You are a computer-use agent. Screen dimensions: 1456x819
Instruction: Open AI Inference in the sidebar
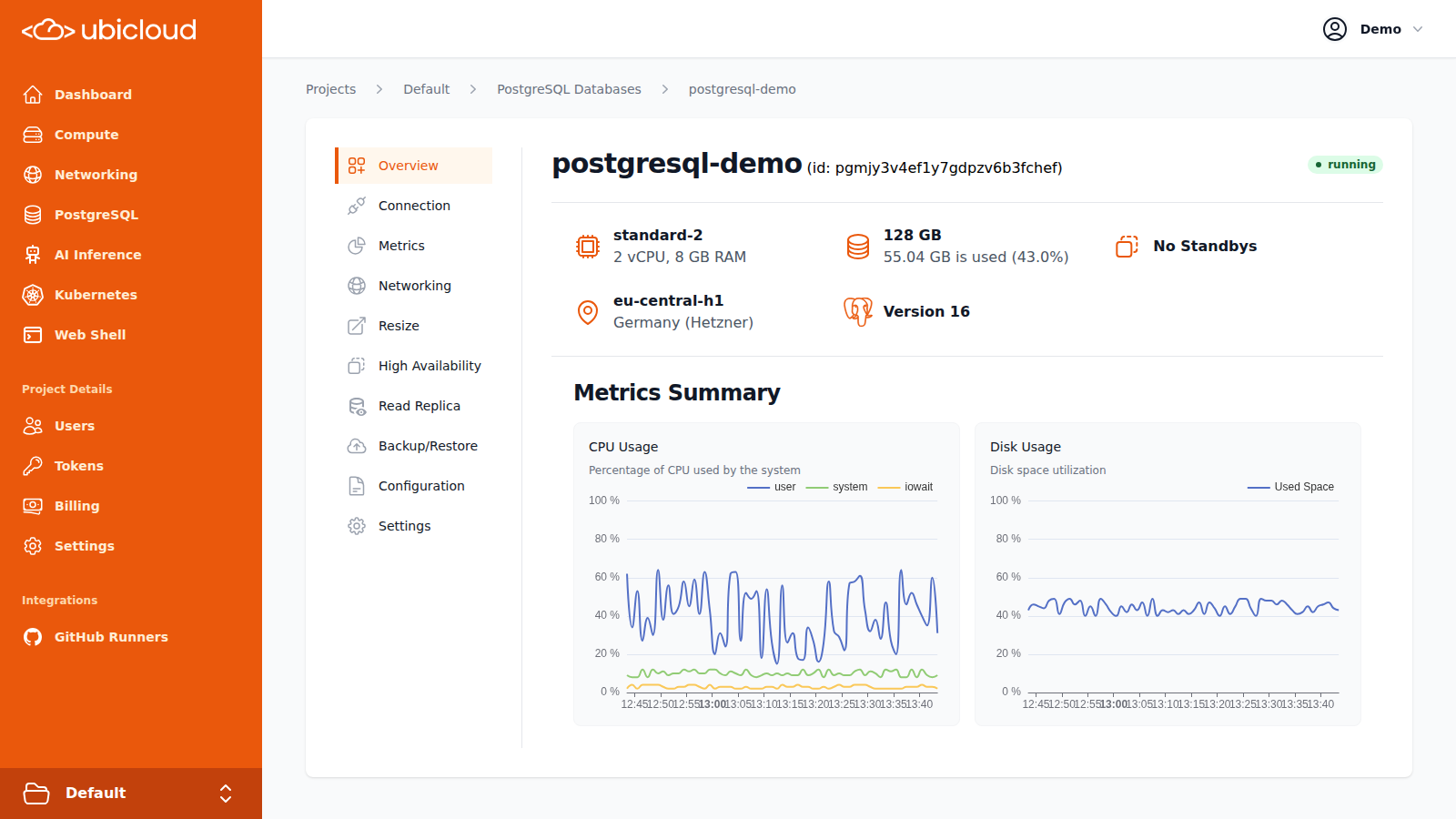[x=131, y=255]
